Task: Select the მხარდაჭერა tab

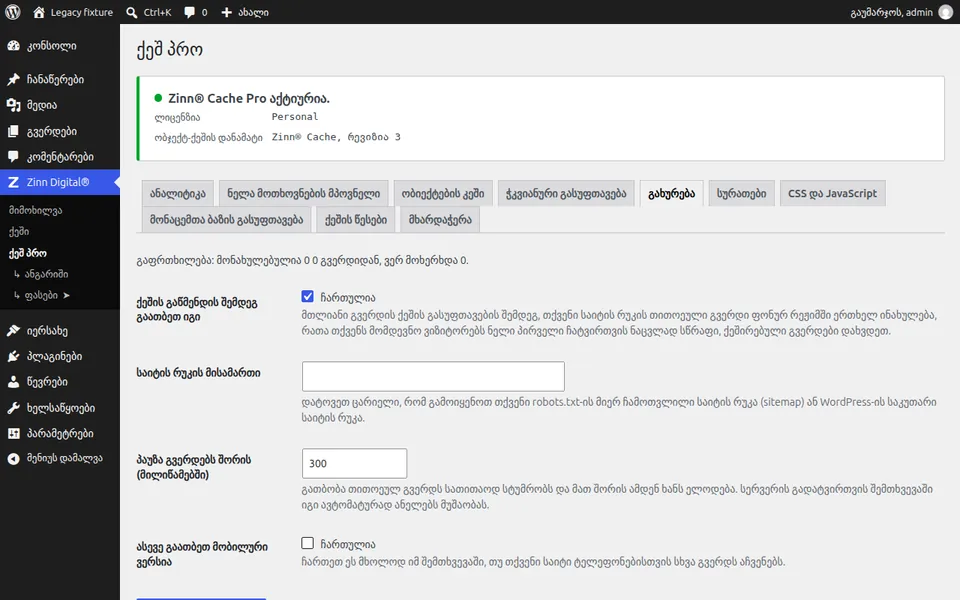Action: [x=440, y=220]
